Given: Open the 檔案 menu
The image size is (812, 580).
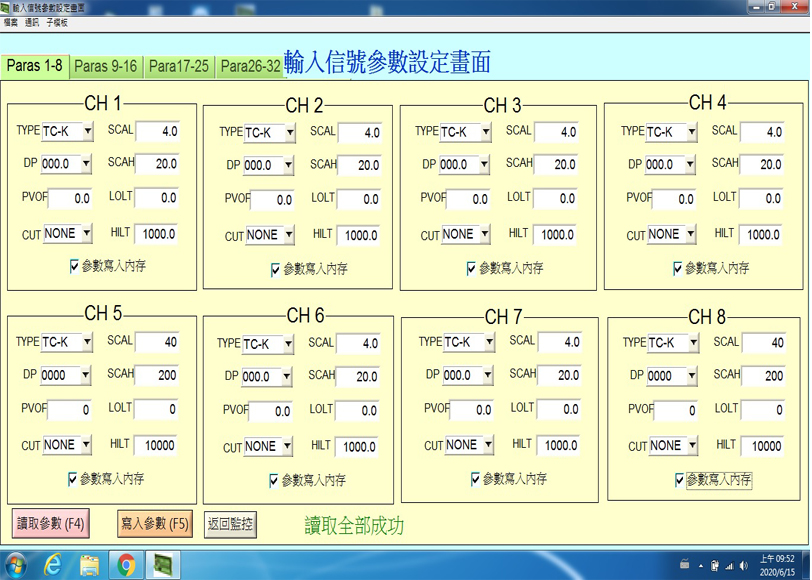Looking at the screenshot, I should coord(10,23).
